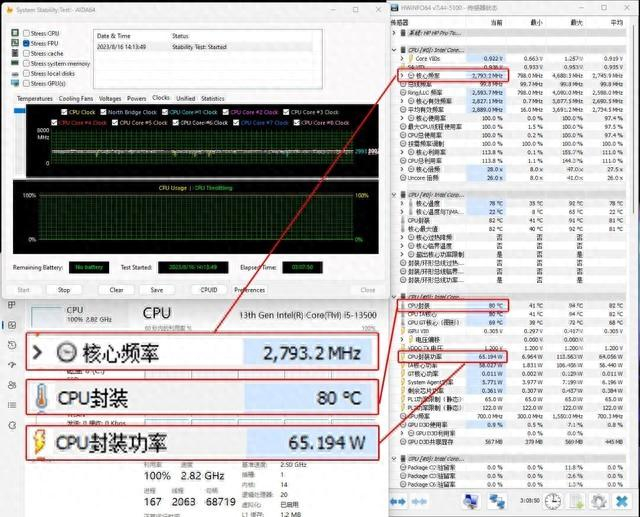Open Task Manager Details sidebar icon
The height and width of the screenshot is (517, 640).
[x=12, y=405]
